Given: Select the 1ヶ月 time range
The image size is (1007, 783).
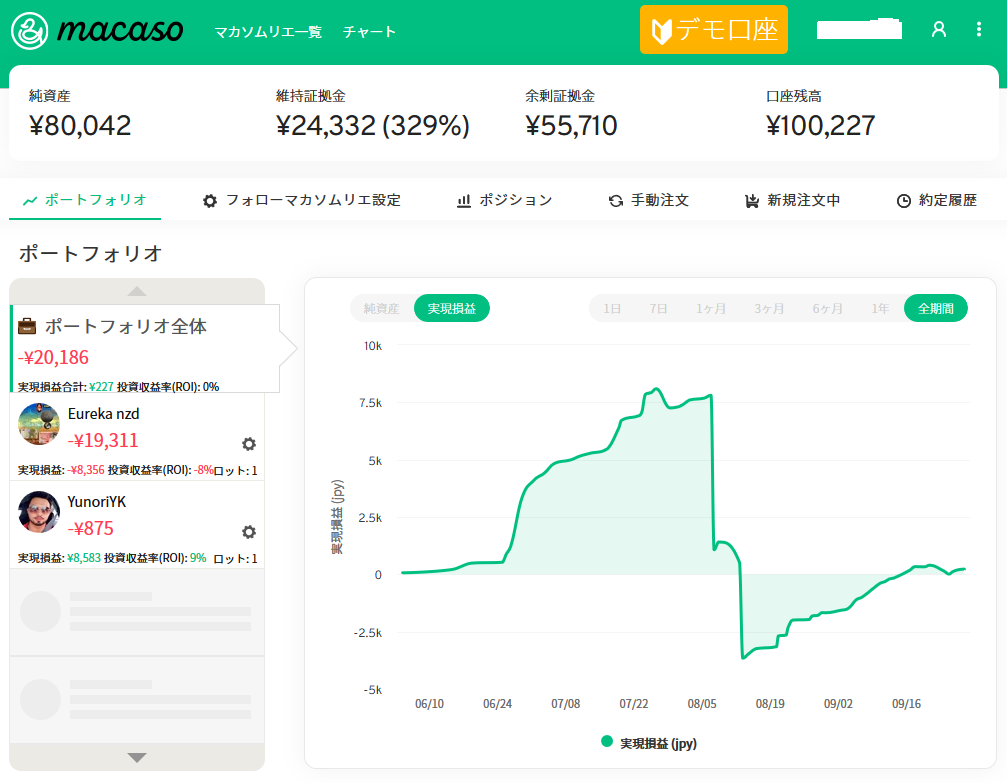Looking at the screenshot, I should click(711, 309).
